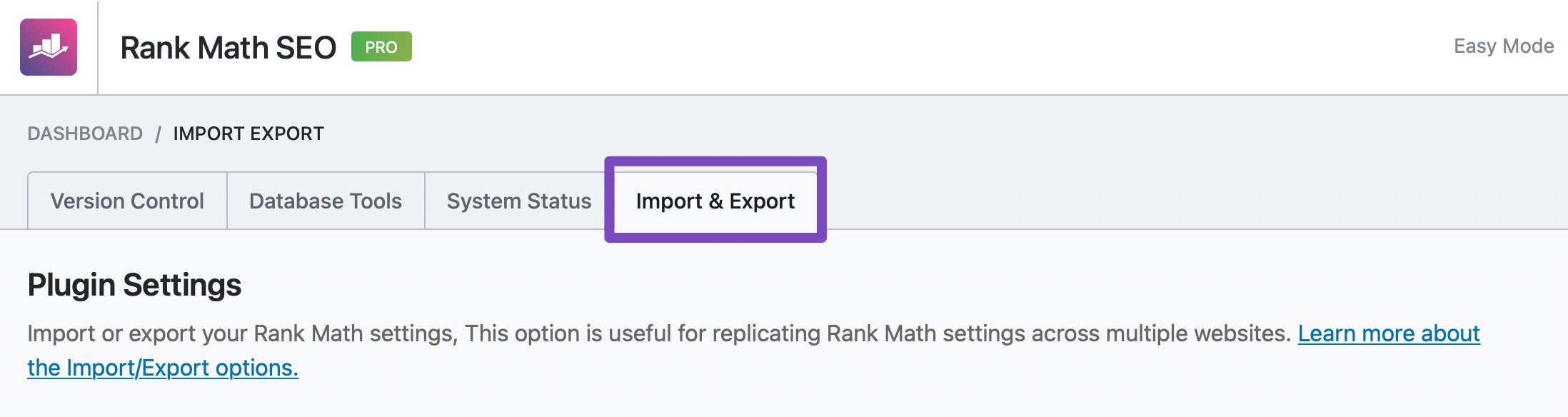Click the breadcrumb slash separator

click(158, 134)
